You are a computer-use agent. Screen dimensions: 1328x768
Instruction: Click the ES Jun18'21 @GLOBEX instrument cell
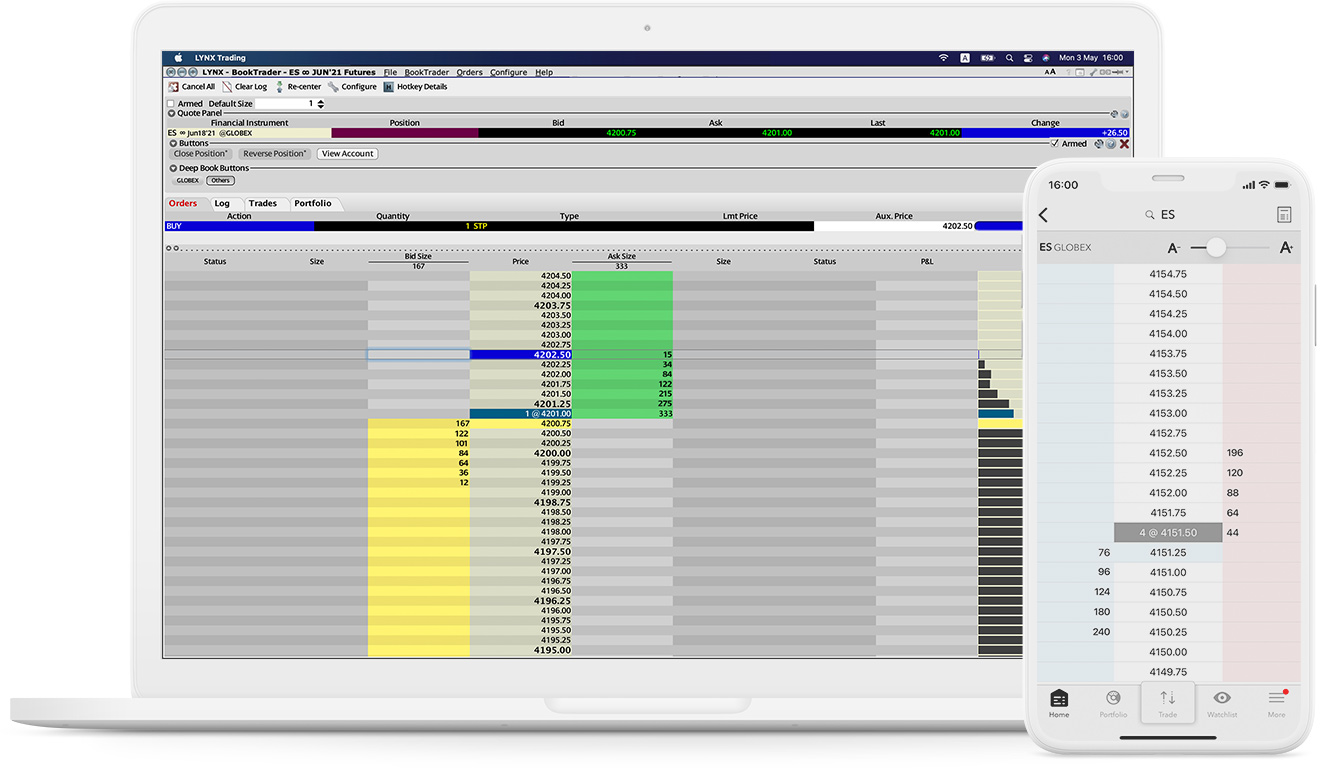click(248, 132)
